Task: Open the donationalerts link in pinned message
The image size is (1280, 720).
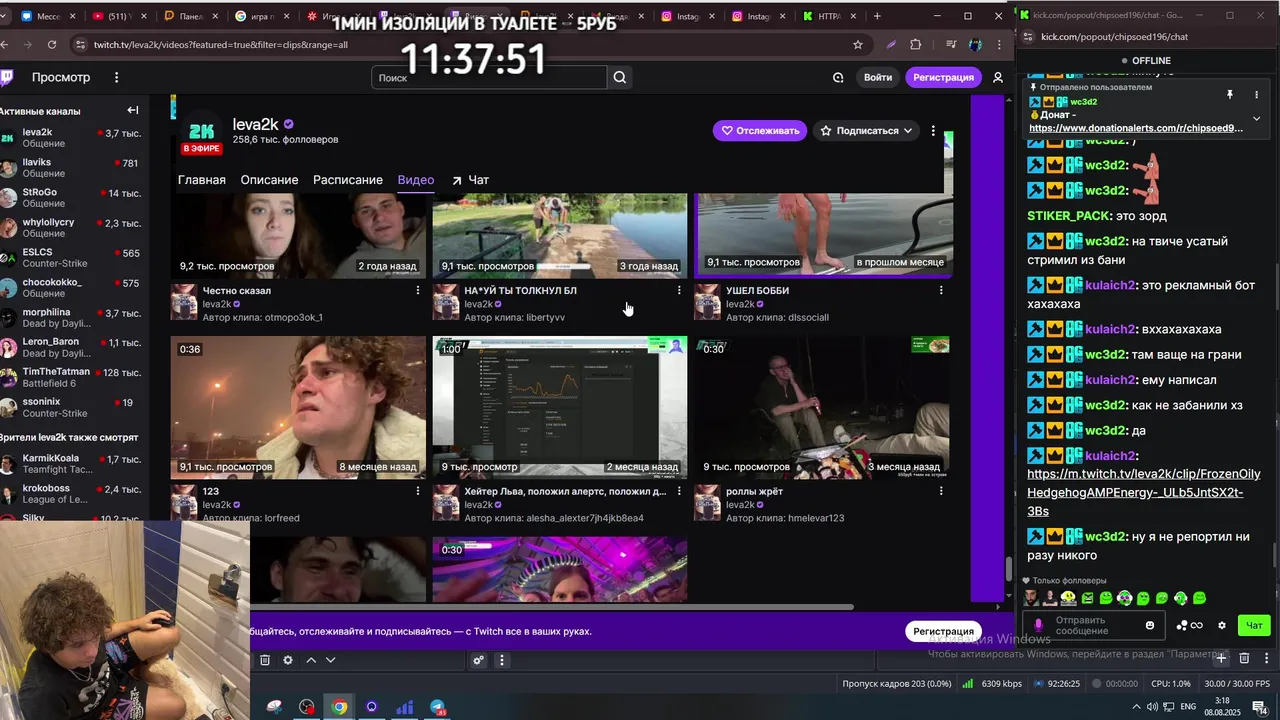Action: [x=1136, y=128]
